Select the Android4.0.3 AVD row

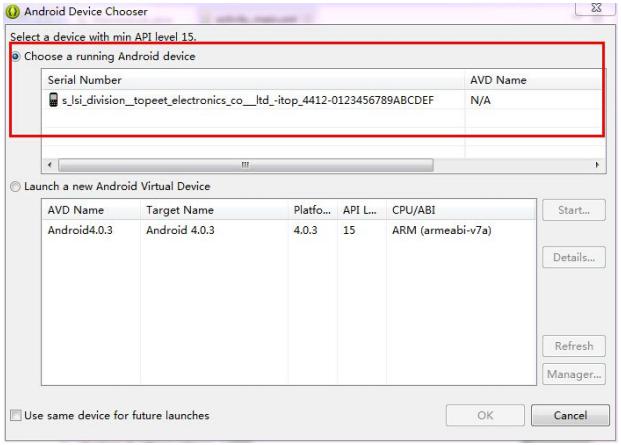289,230
